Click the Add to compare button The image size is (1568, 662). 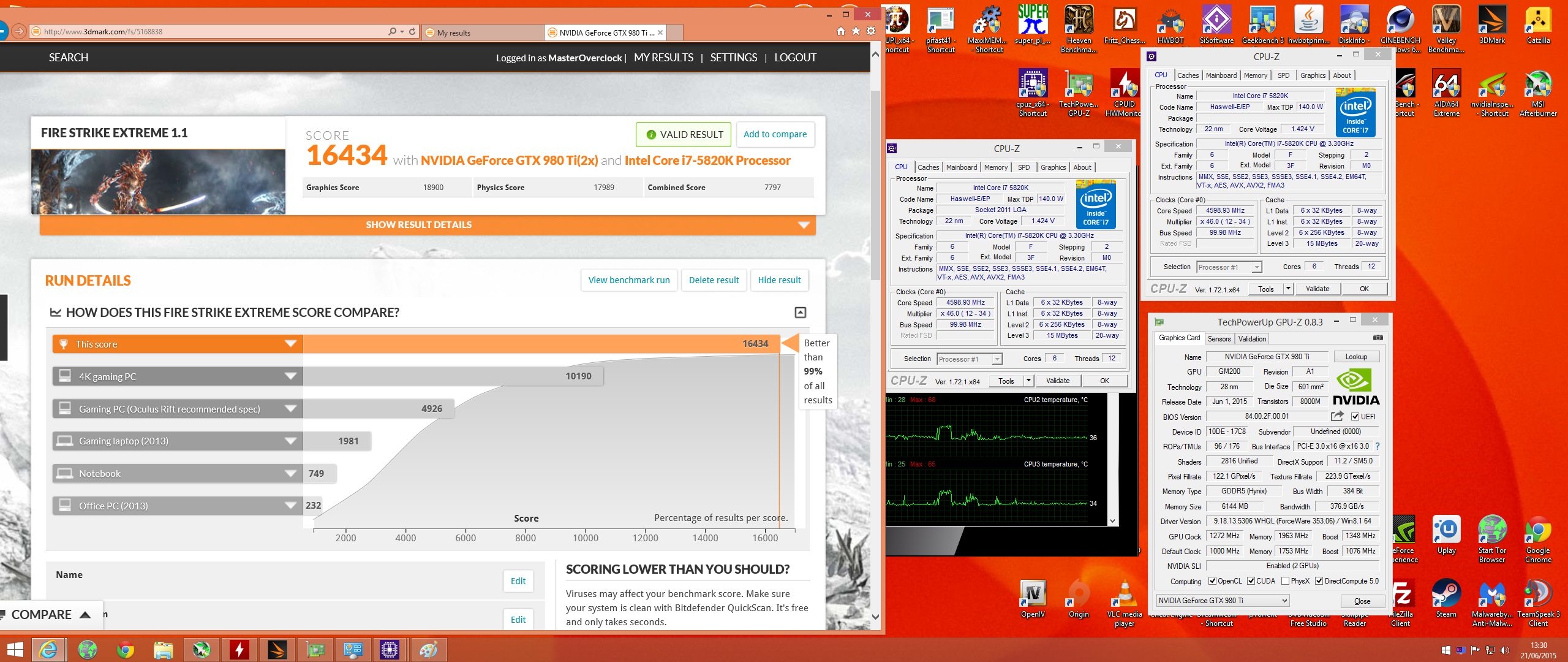[775, 134]
